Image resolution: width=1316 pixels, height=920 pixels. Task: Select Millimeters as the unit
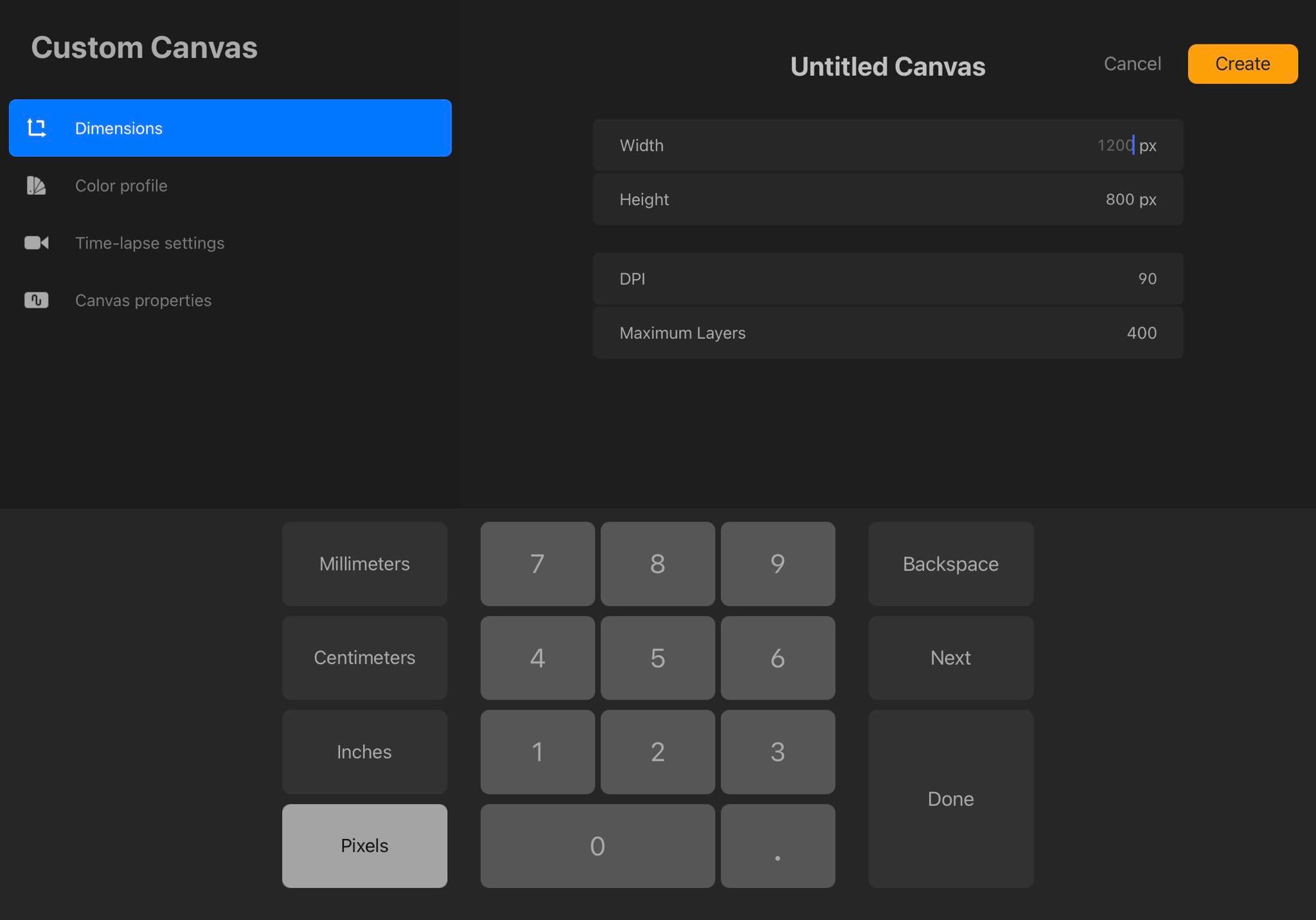point(364,564)
